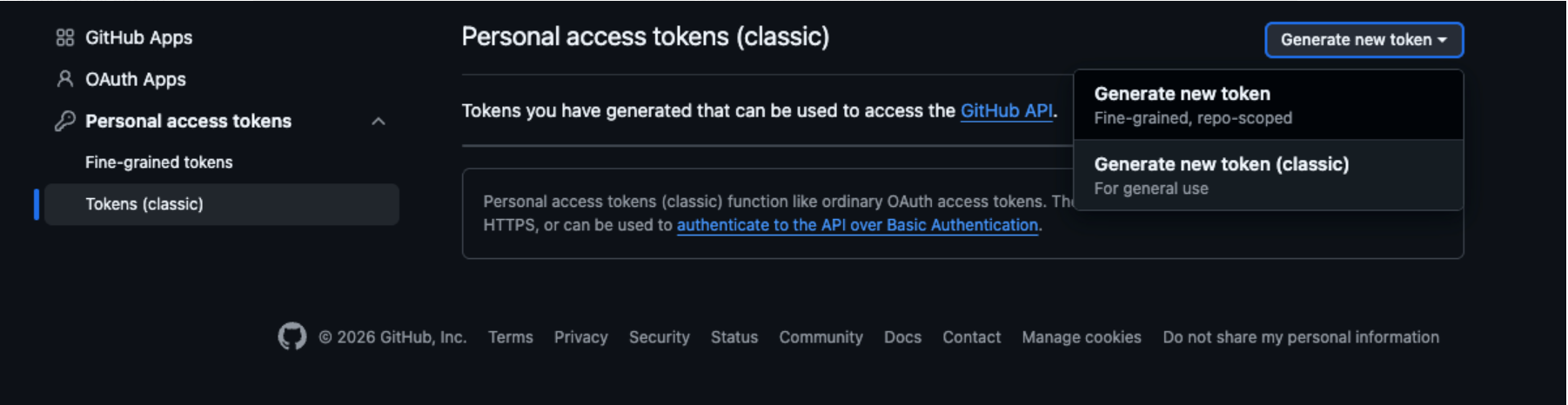This screenshot has width=1568, height=405.
Task: Open the Generate new token dropdown
Action: click(1364, 40)
